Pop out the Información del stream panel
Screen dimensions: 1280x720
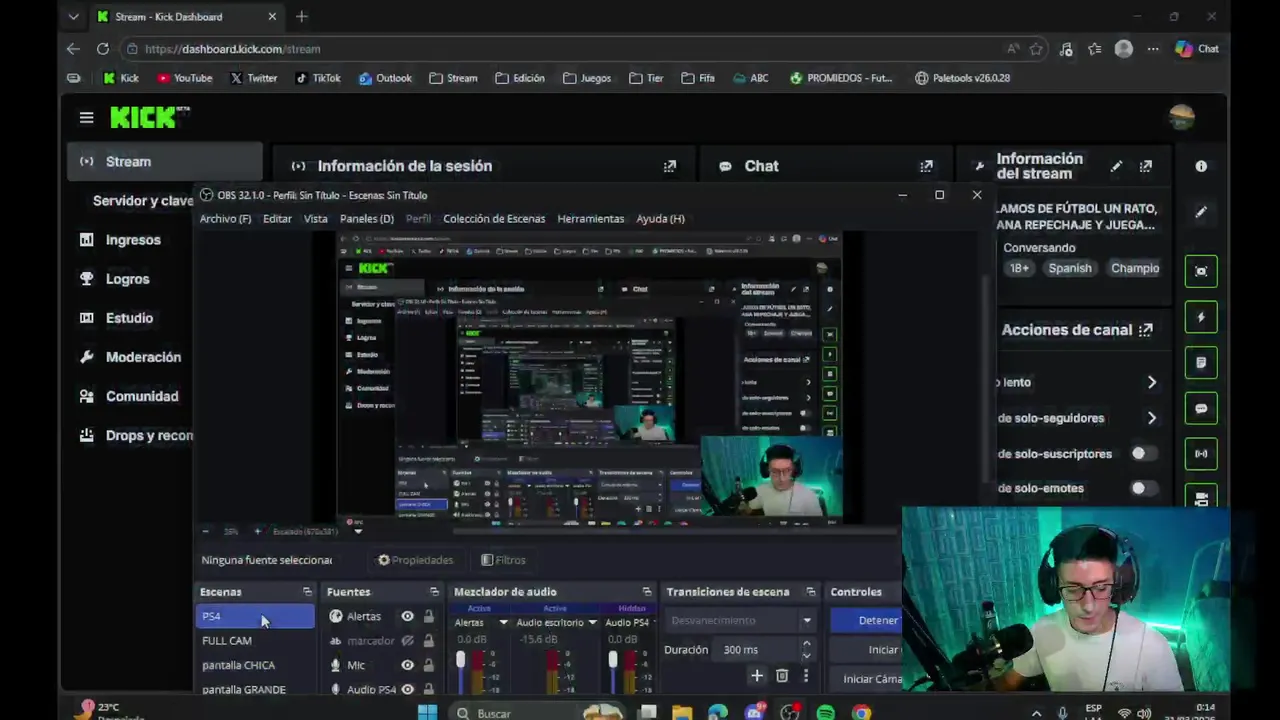point(1146,166)
